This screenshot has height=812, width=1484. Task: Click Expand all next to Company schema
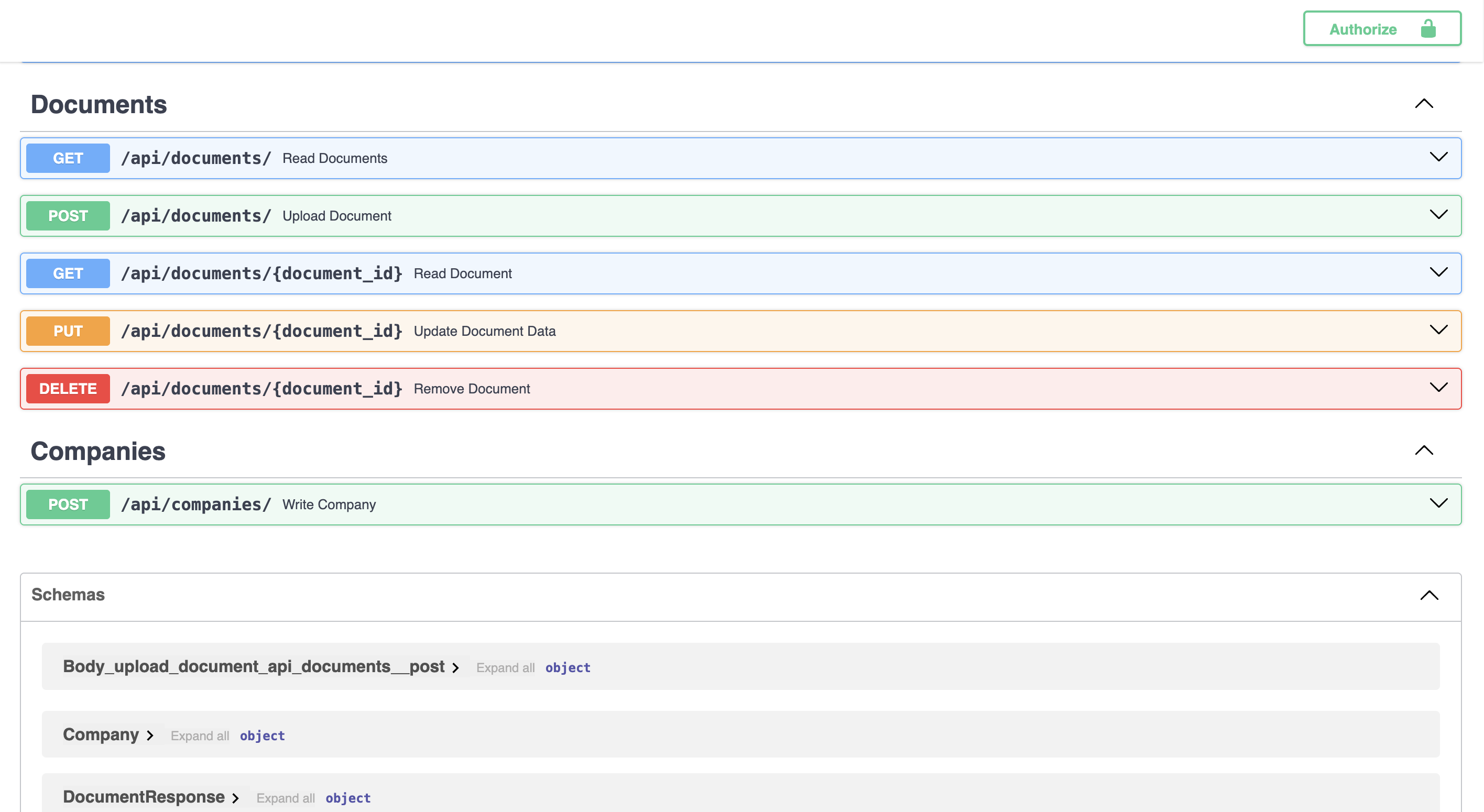[199, 736]
